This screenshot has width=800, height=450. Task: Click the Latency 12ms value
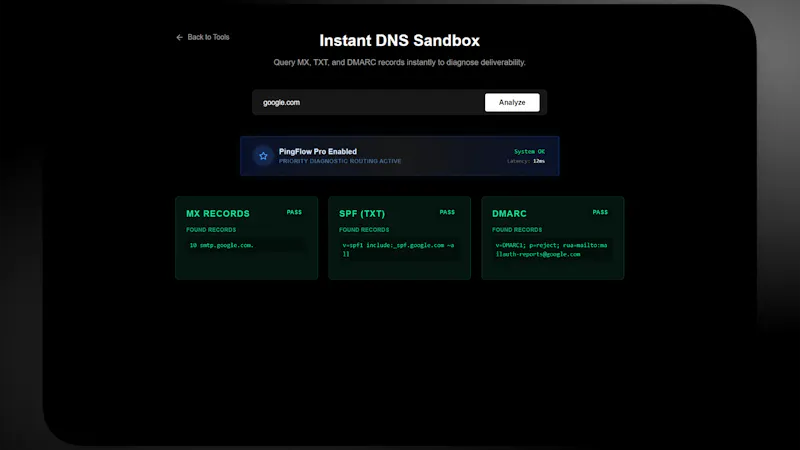526,161
